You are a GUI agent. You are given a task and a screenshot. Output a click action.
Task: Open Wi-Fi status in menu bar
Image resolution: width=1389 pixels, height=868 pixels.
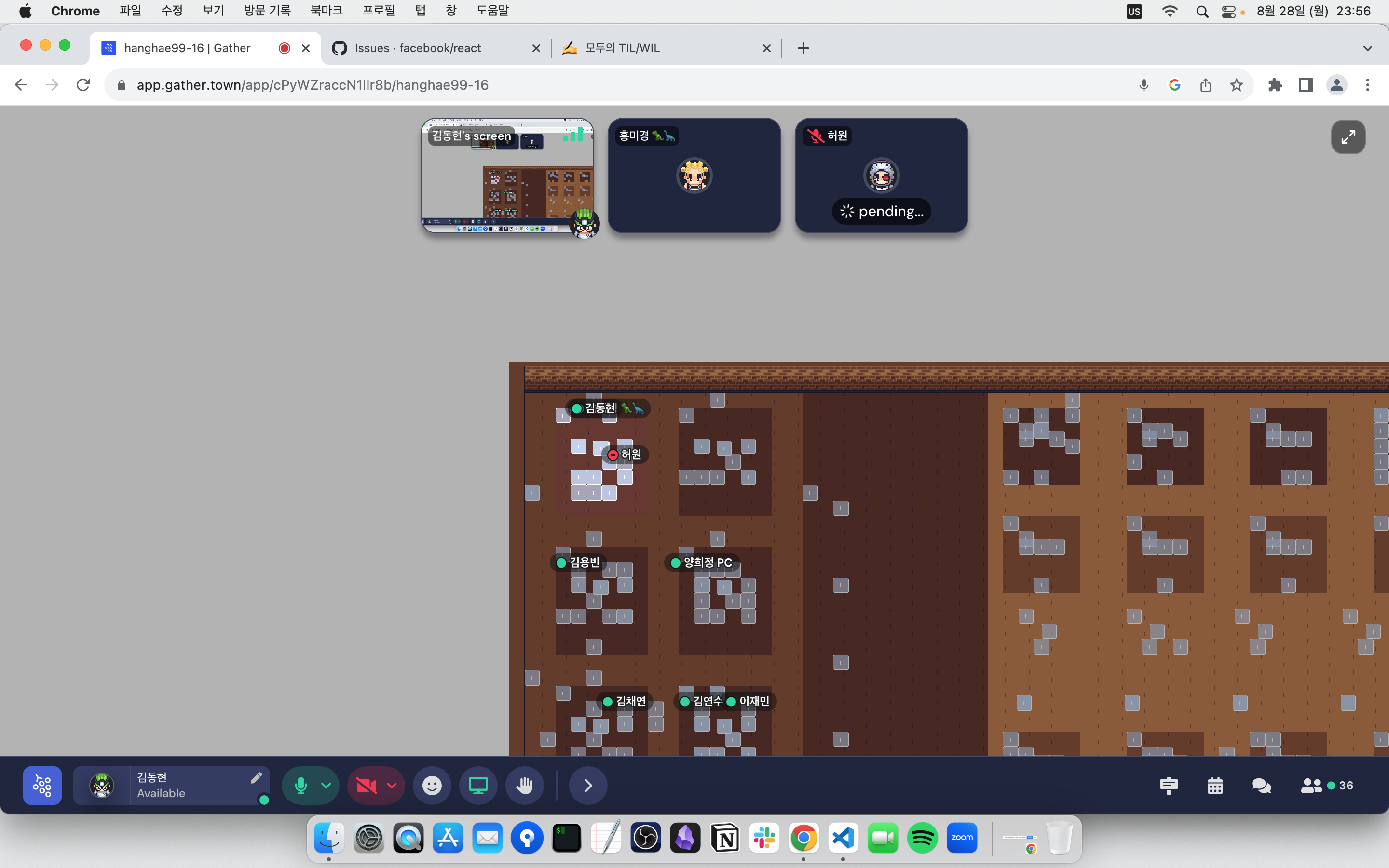pyautogui.click(x=1169, y=11)
